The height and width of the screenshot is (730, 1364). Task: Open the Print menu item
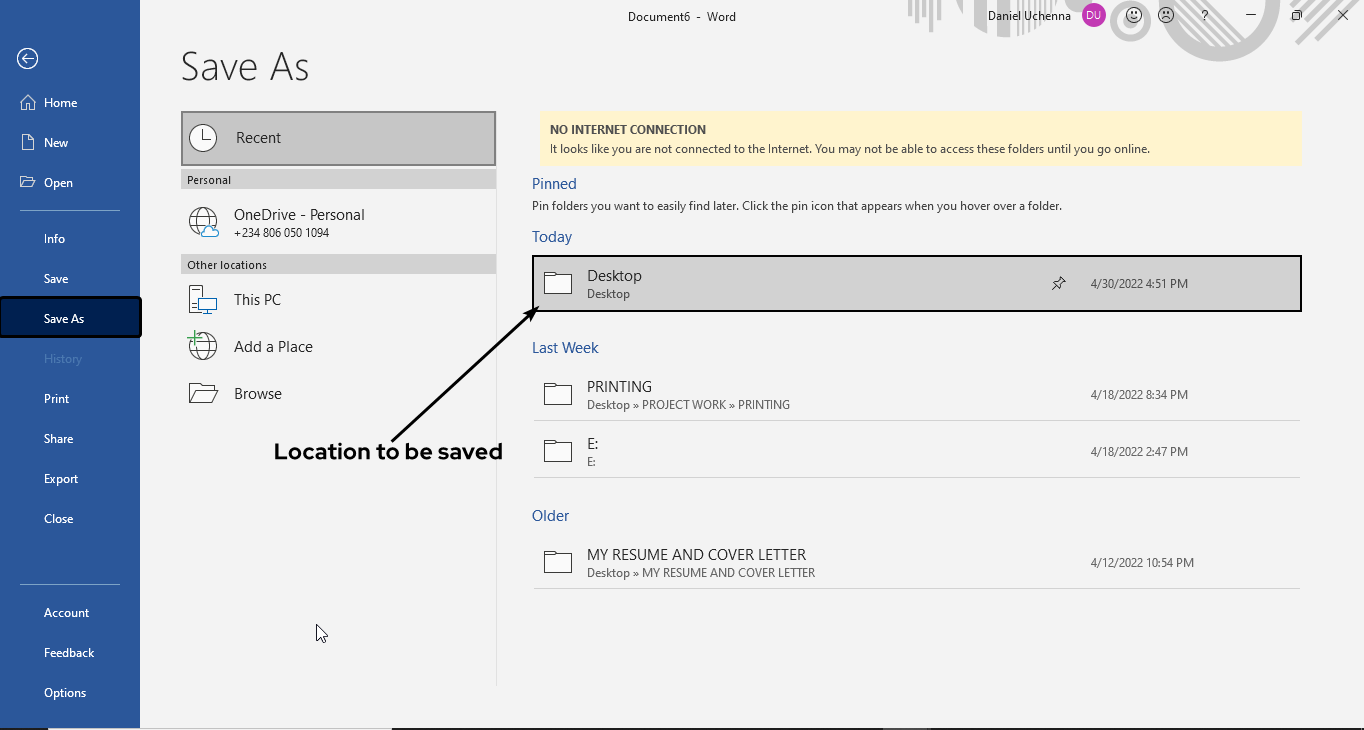coord(57,399)
